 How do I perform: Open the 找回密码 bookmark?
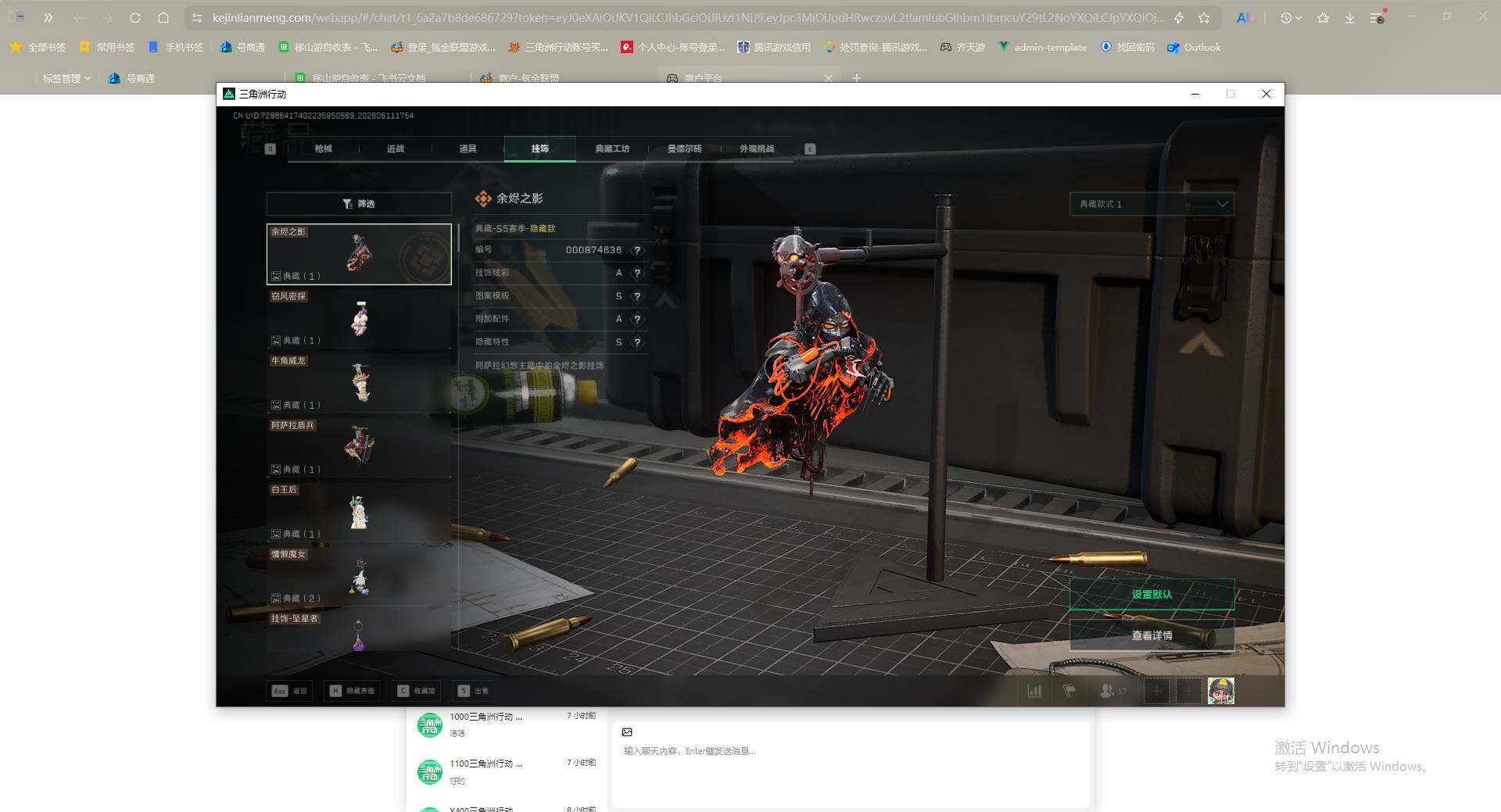pyautogui.click(x=1127, y=48)
